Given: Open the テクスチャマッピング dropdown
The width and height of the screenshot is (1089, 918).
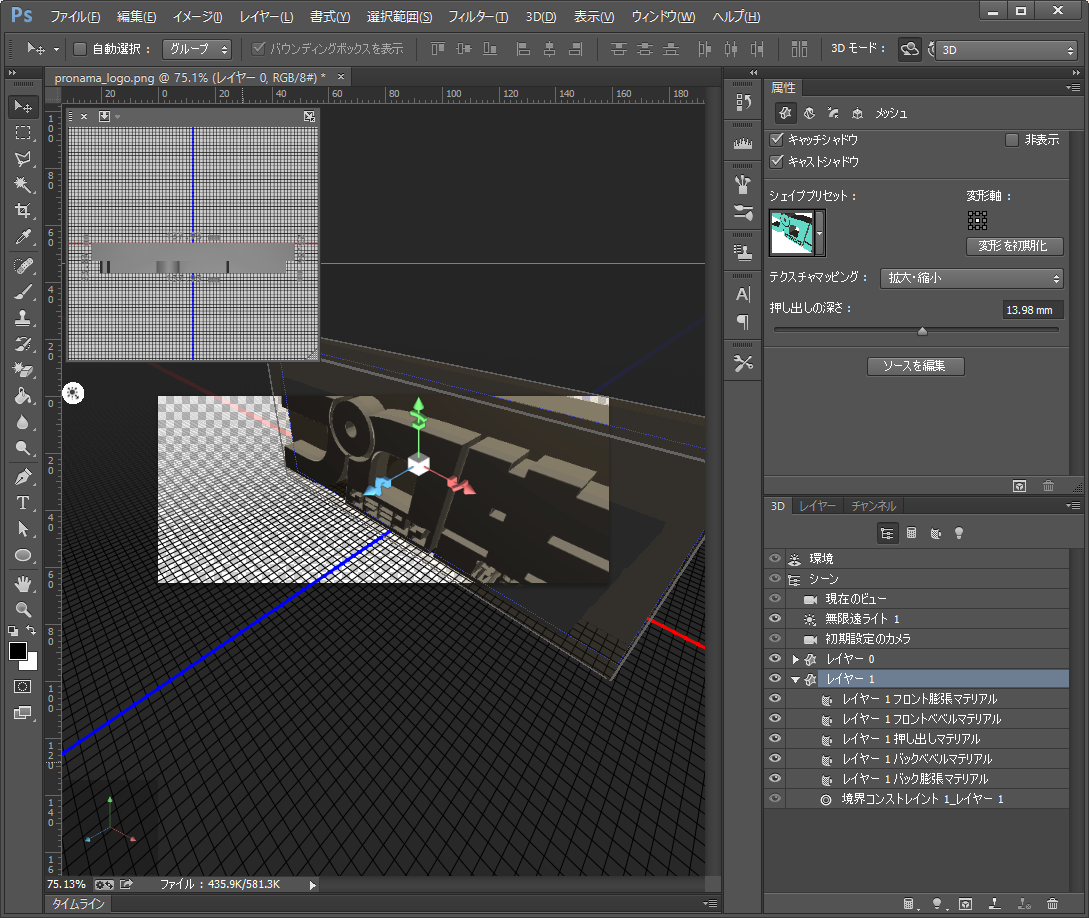Looking at the screenshot, I should pyautogui.click(x=971, y=278).
